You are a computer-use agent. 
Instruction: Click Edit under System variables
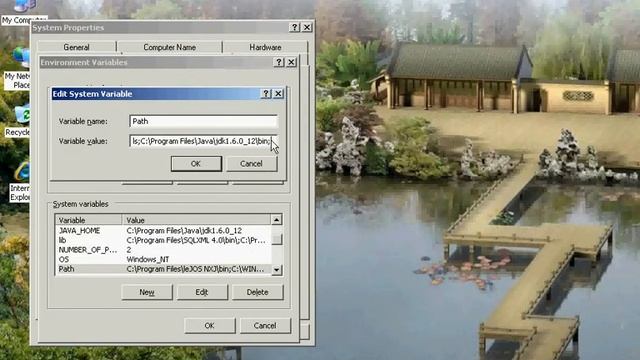point(202,292)
